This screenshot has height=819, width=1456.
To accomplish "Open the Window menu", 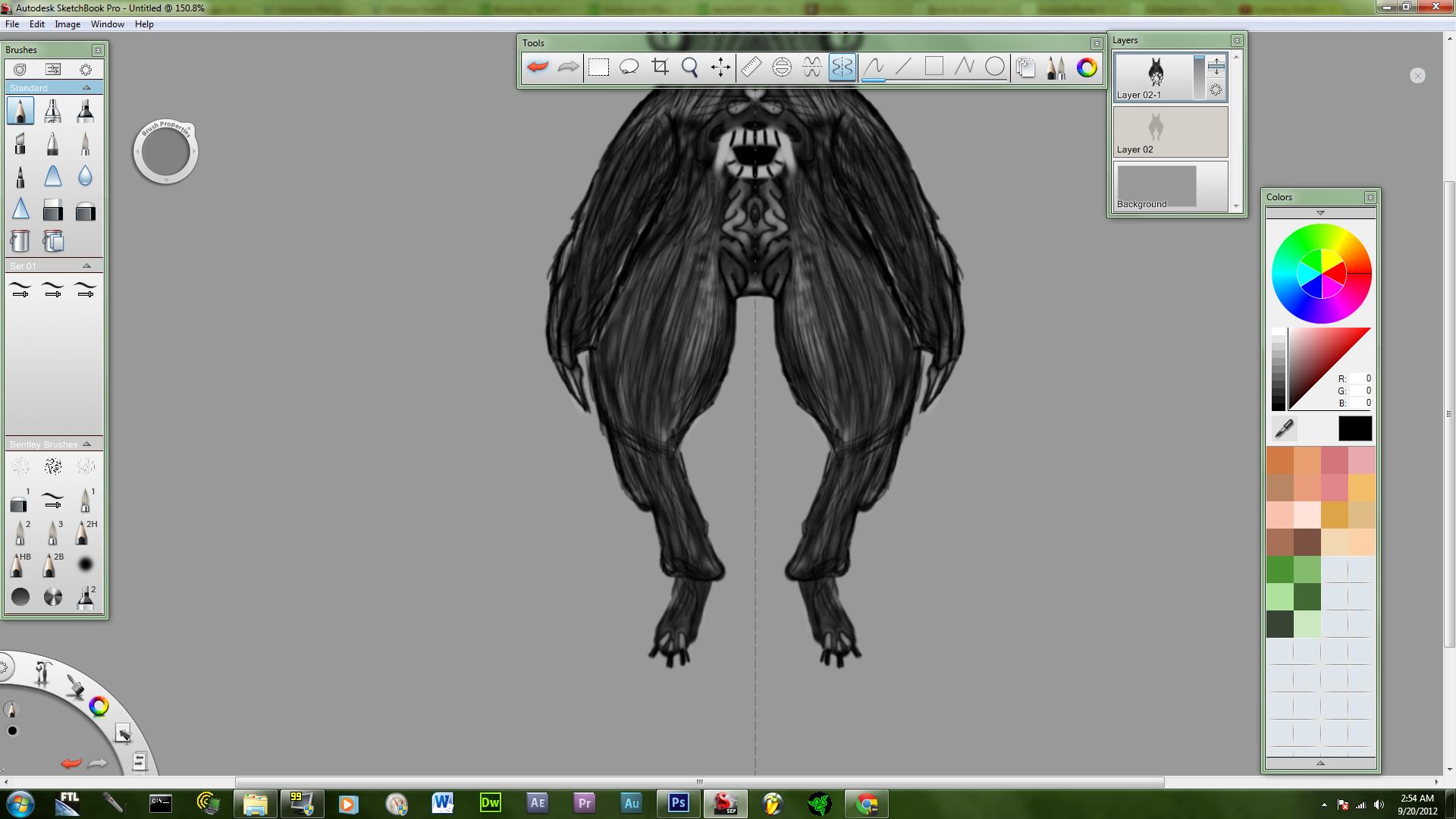I will click(x=108, y=24).
